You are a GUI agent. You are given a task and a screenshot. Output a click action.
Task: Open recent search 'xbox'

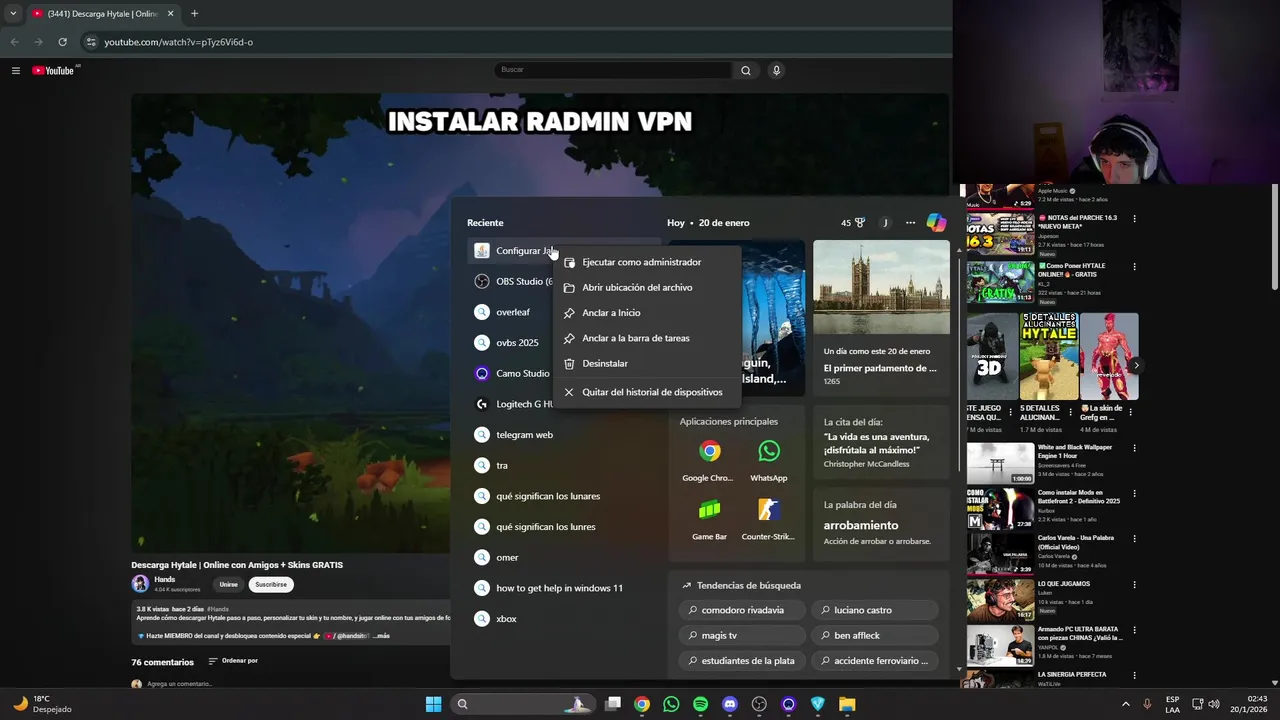point(563,619)
